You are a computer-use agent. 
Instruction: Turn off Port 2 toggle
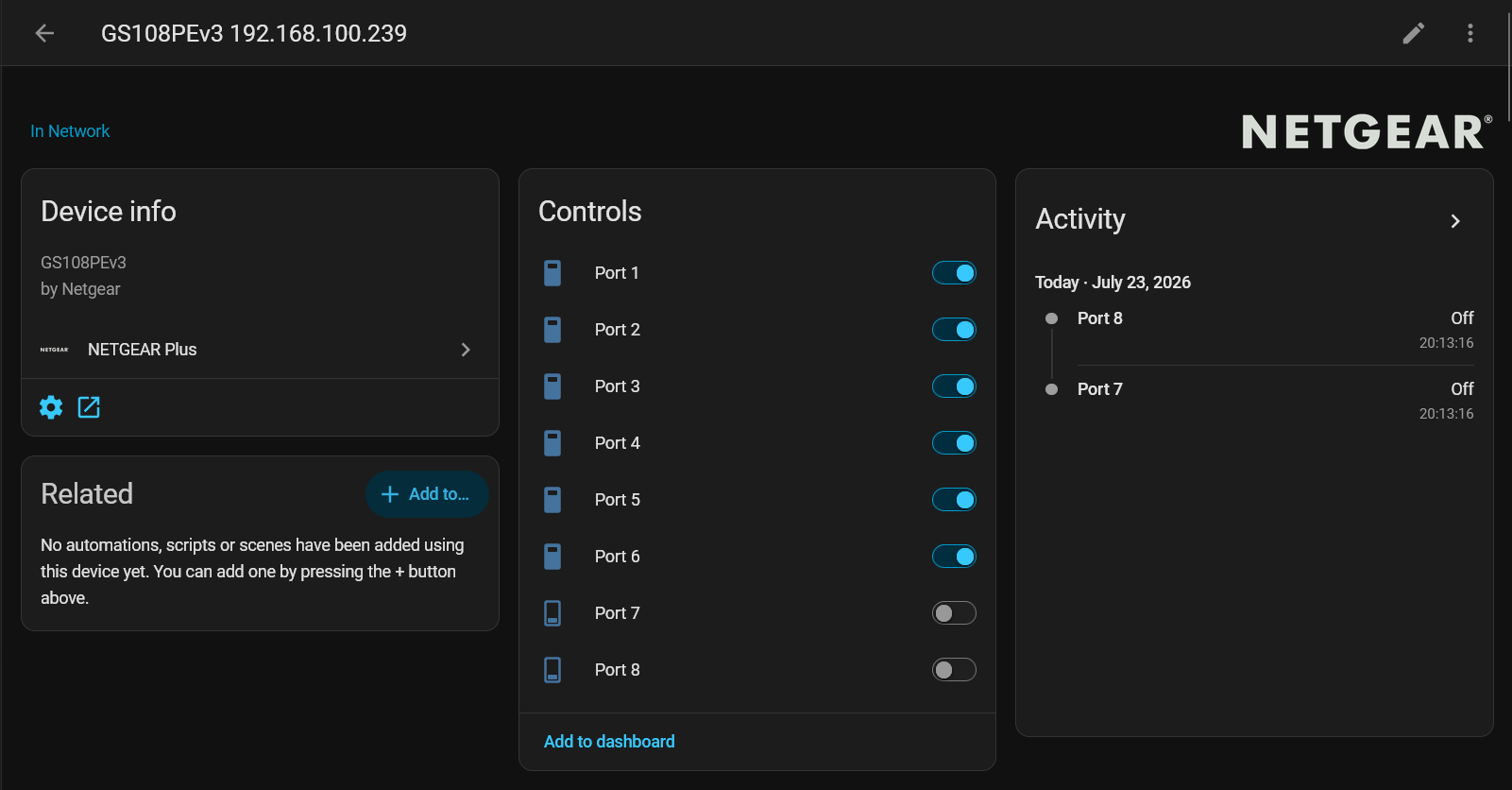[954, 330]
